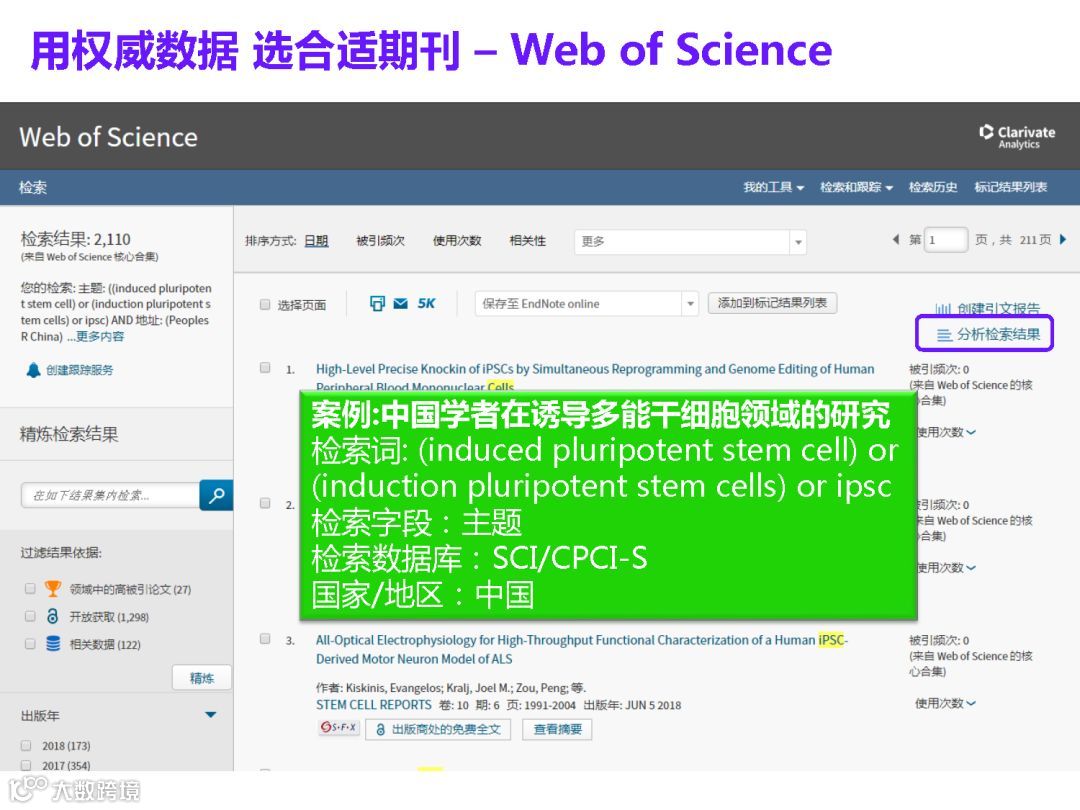1080x810 pixels.
Task: Open STEM CELL REPORTS journal link
Action: (x=373, y=705)
